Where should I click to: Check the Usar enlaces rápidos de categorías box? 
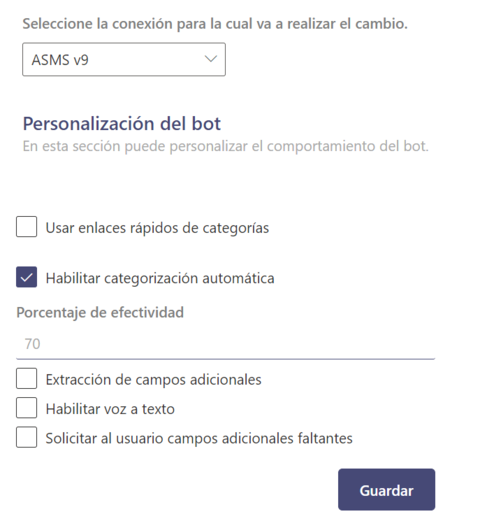coord(26,227)
